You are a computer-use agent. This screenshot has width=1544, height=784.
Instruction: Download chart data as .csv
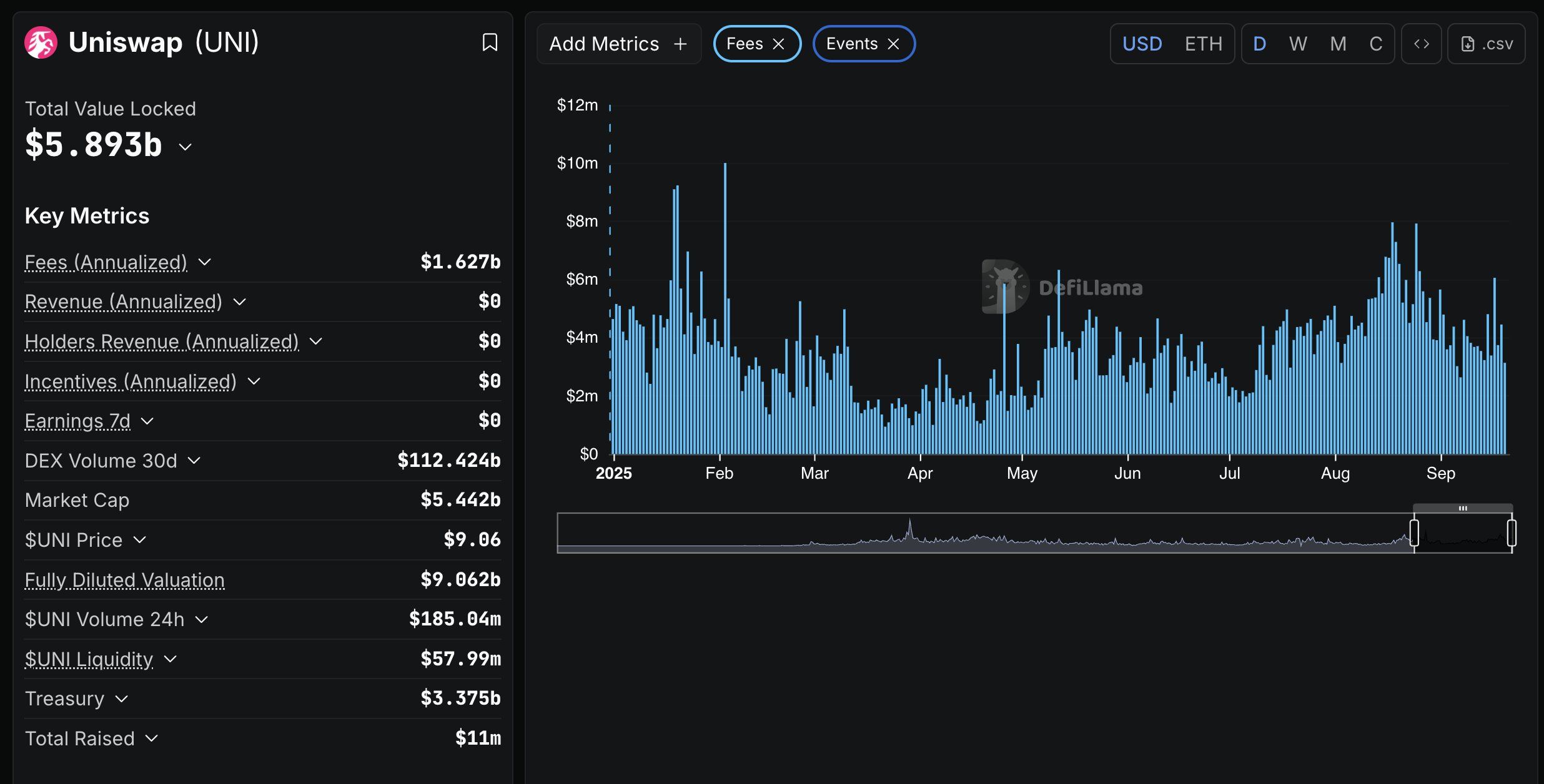[x=1487, y=44]
